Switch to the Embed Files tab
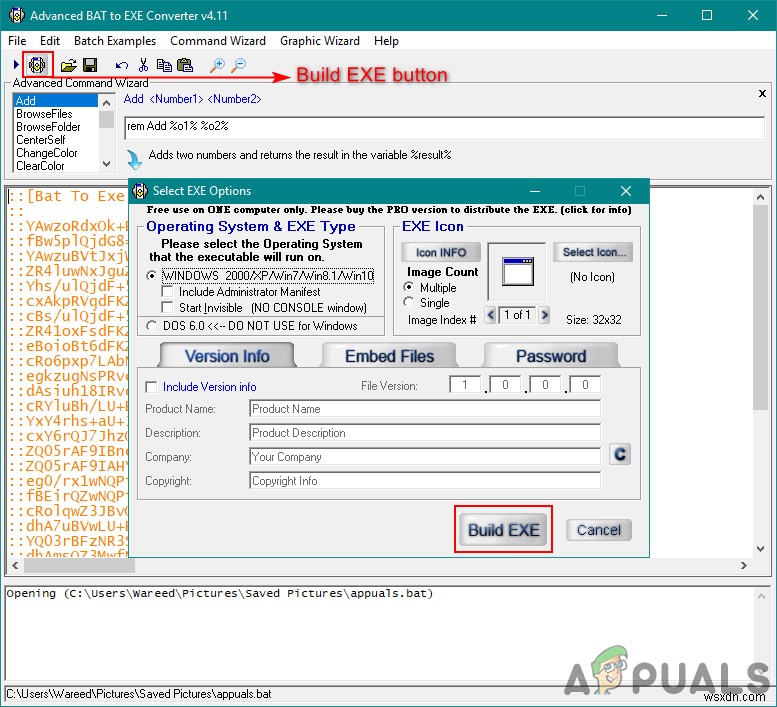The width and height of the screenshot is (777, 707). click(x=389, y=356)
